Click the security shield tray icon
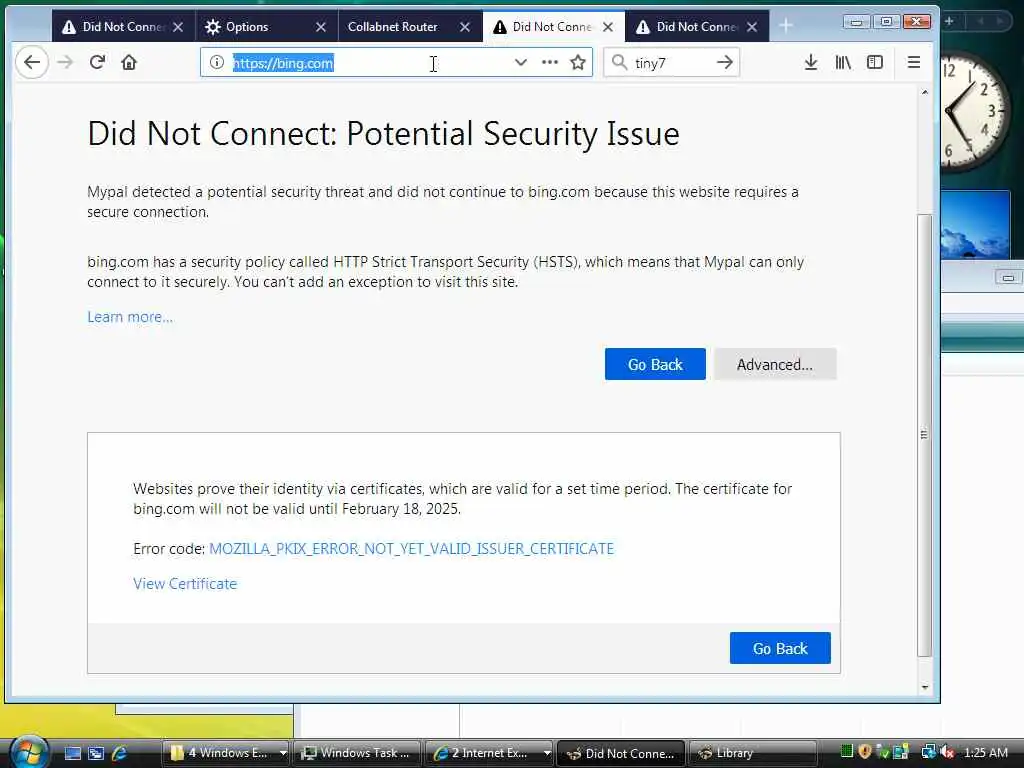 pyautogui.click(x=865, y=752)
